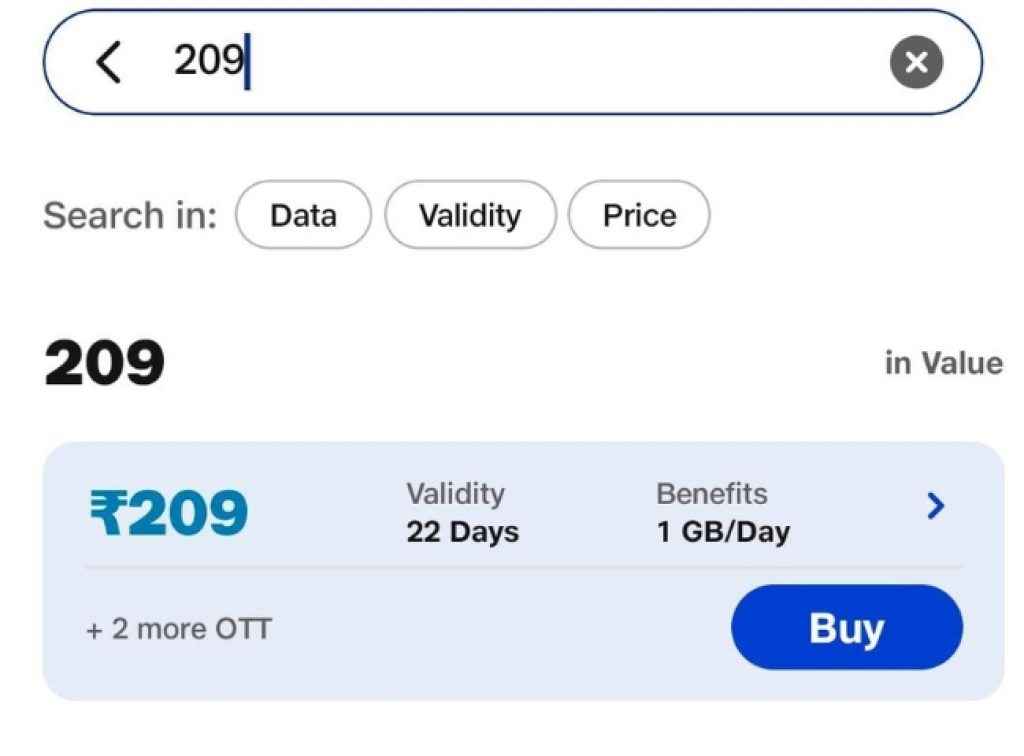Image resolution: width=1024 pixels, height=756 pixels.
Task: Click the "Search in:" label
Action: pyautogui.click(x=130, y=215)
